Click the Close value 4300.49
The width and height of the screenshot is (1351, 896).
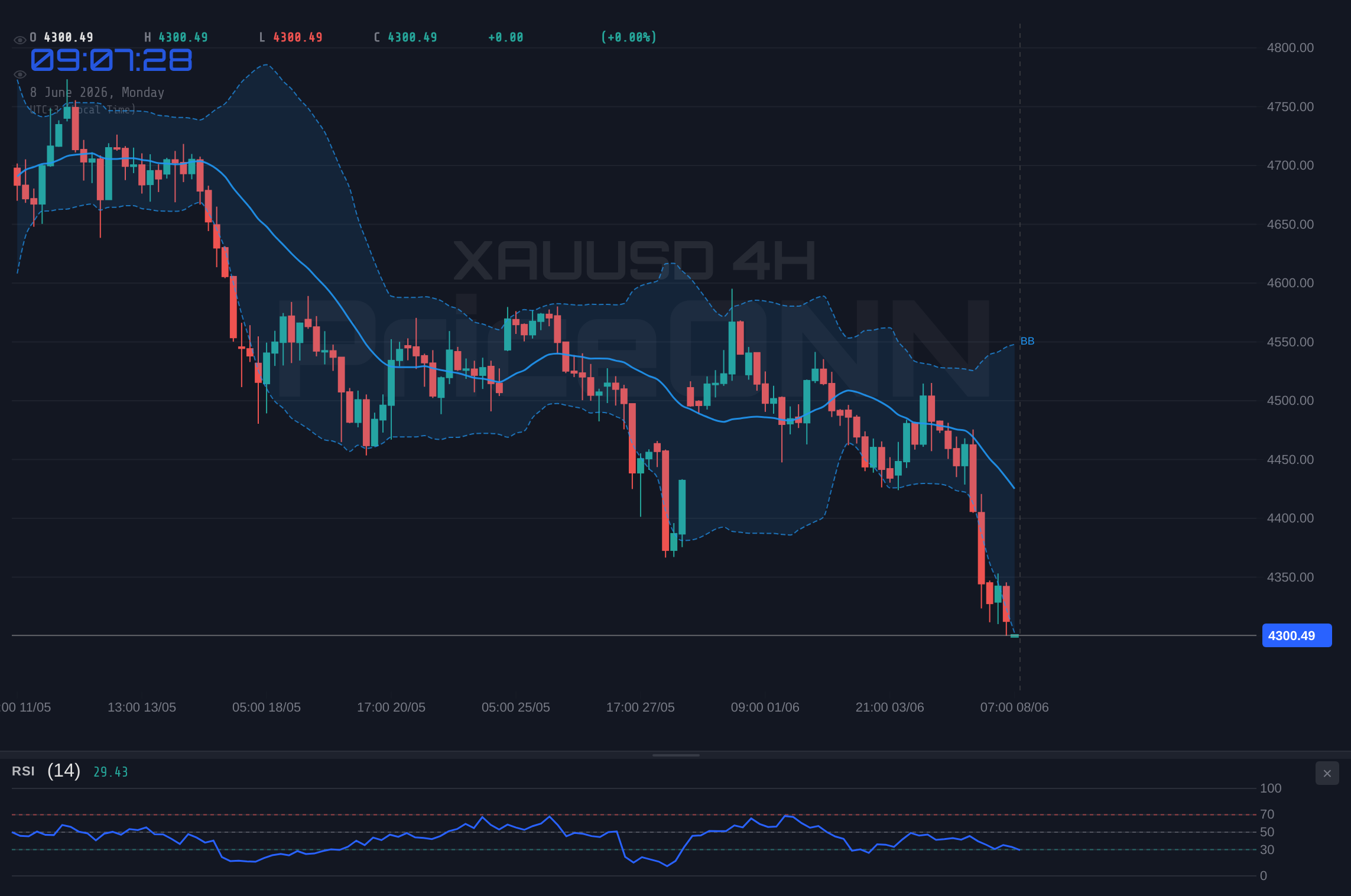pyautogui.click(x=413, y=37)
